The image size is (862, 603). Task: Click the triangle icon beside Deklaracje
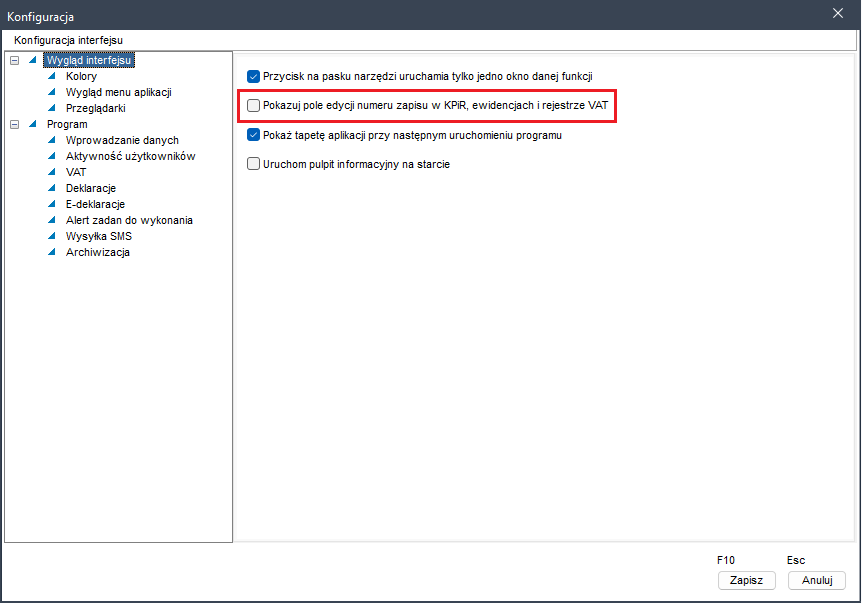click(52, 187)
